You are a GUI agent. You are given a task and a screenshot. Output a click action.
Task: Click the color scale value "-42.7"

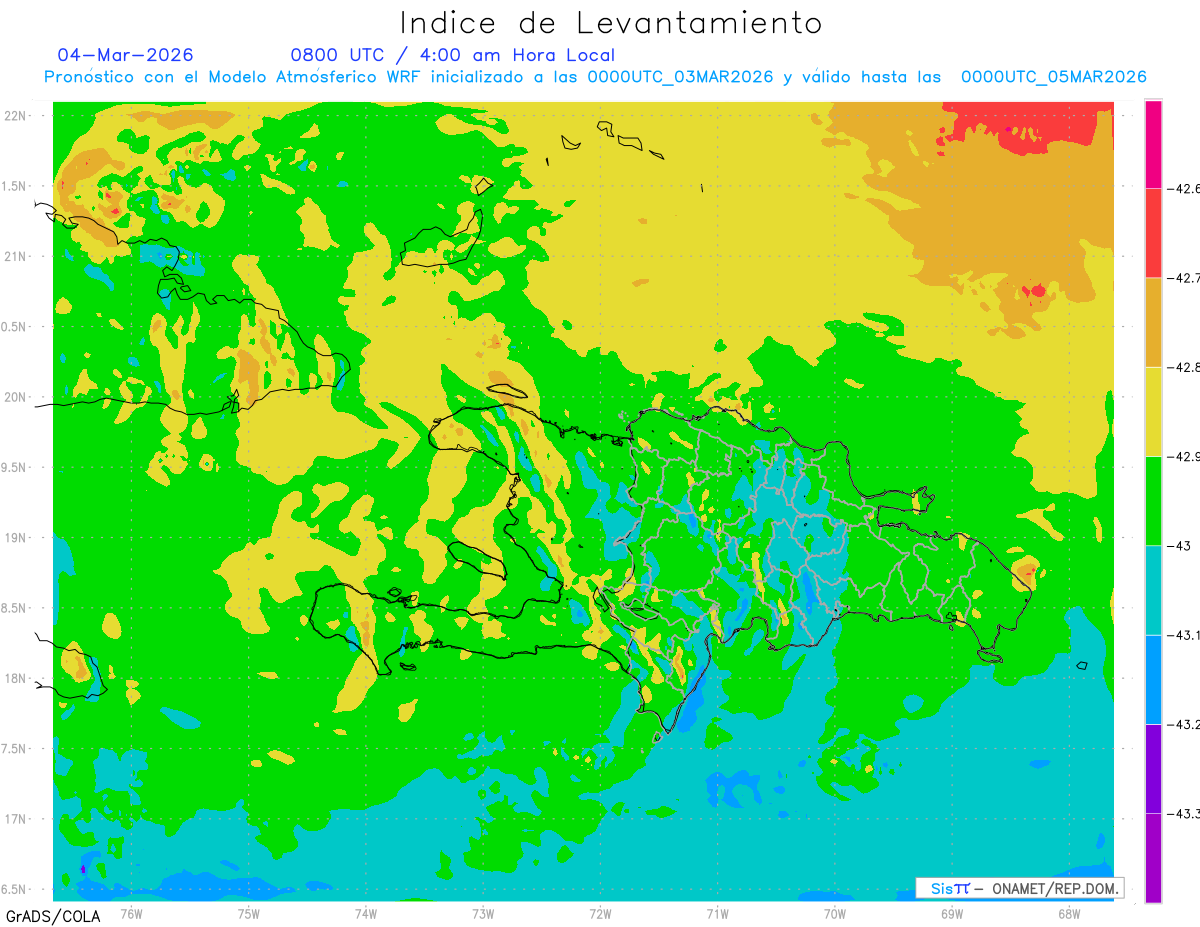[x=1186, y=278]
